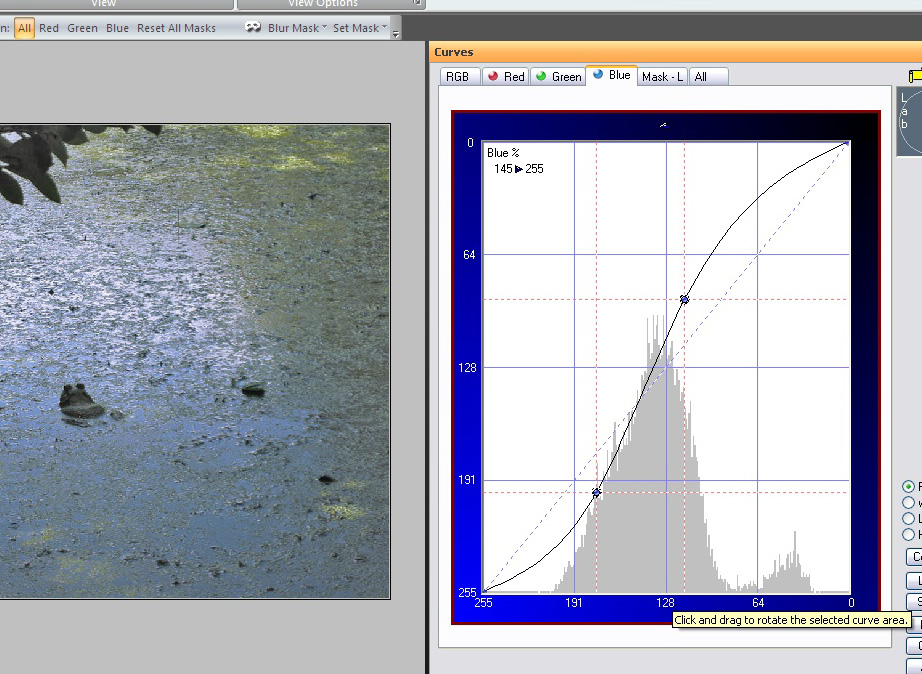The height and width of the screenshot is (674, 922).
Task: Switch to the Green curves tab
Action: (558, 76)
